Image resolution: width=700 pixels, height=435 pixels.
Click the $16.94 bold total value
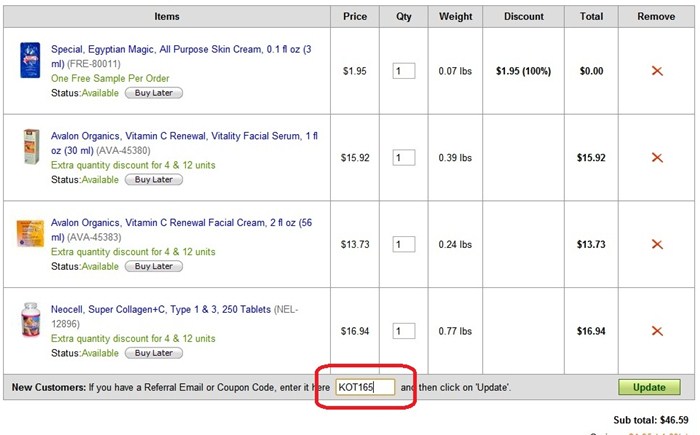[591, 331]
